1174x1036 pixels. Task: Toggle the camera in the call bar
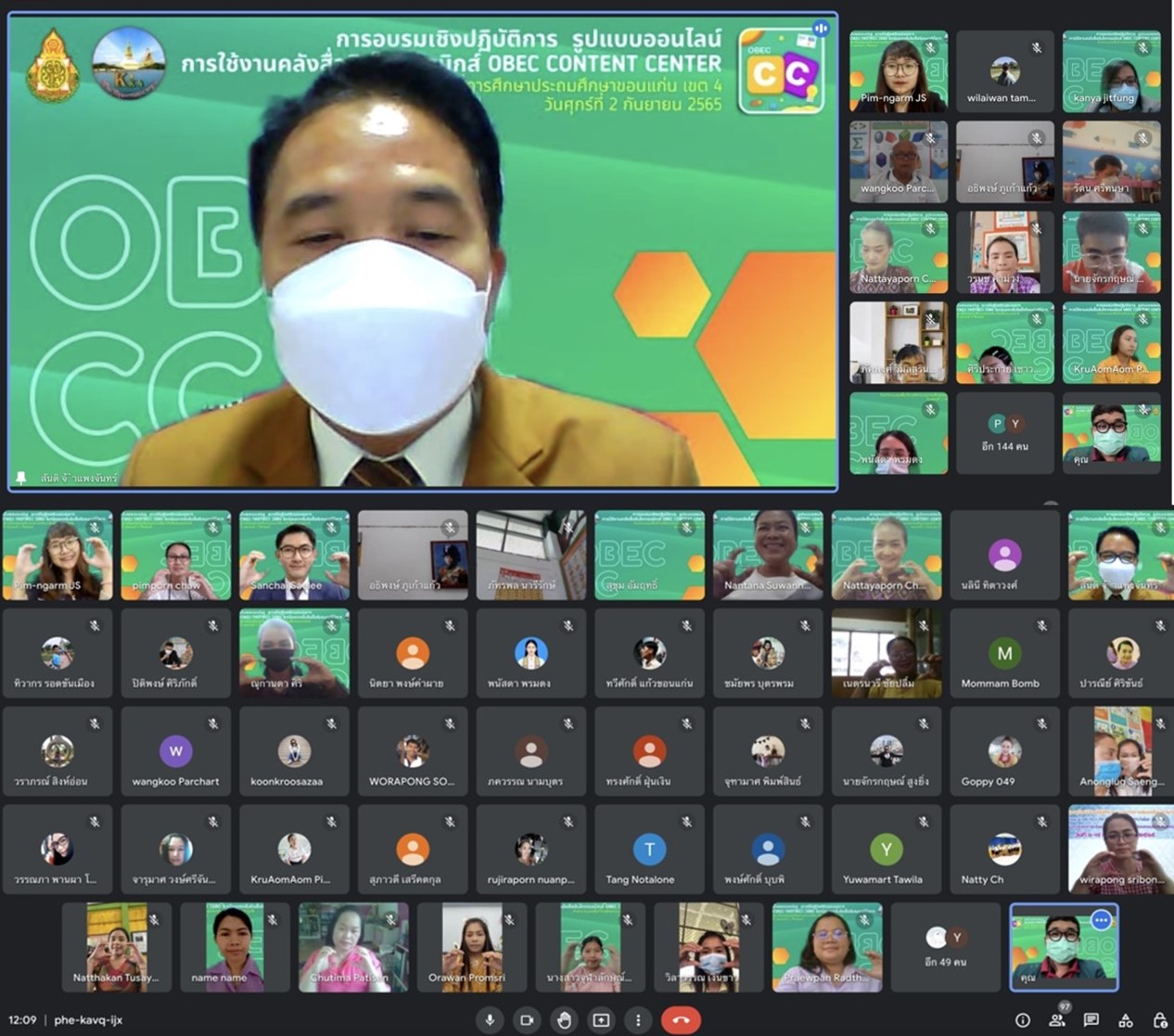[x=527, y=1020]
